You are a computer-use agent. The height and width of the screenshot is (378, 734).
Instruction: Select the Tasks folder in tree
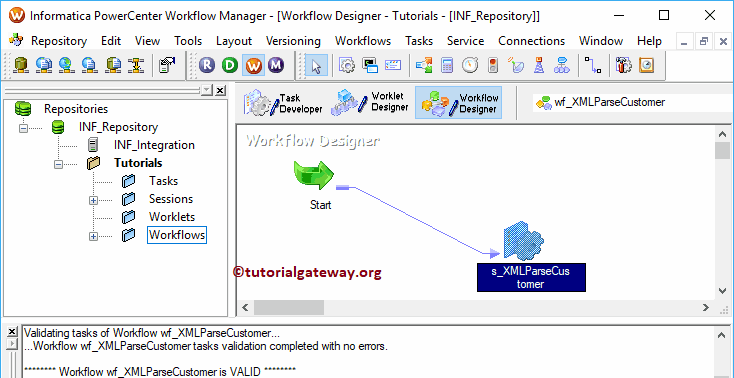[163, 181]
